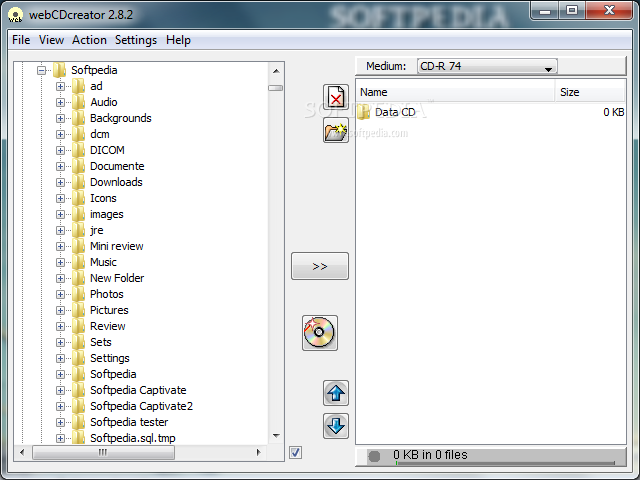The image size is (640, 480).
Task: Move item up with blue up arrow
Action: click(x=336, y=393)
